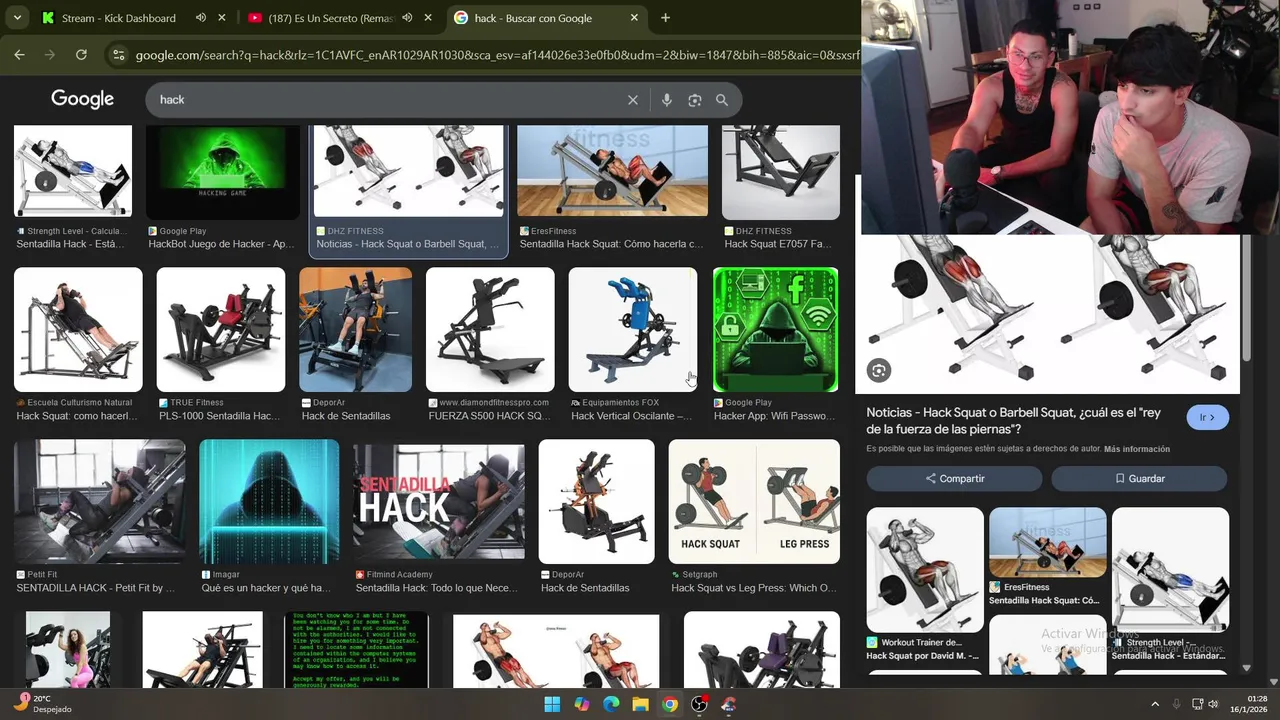Go forward in browser history
1280x720 pixels.
click(x=50, y=55)
